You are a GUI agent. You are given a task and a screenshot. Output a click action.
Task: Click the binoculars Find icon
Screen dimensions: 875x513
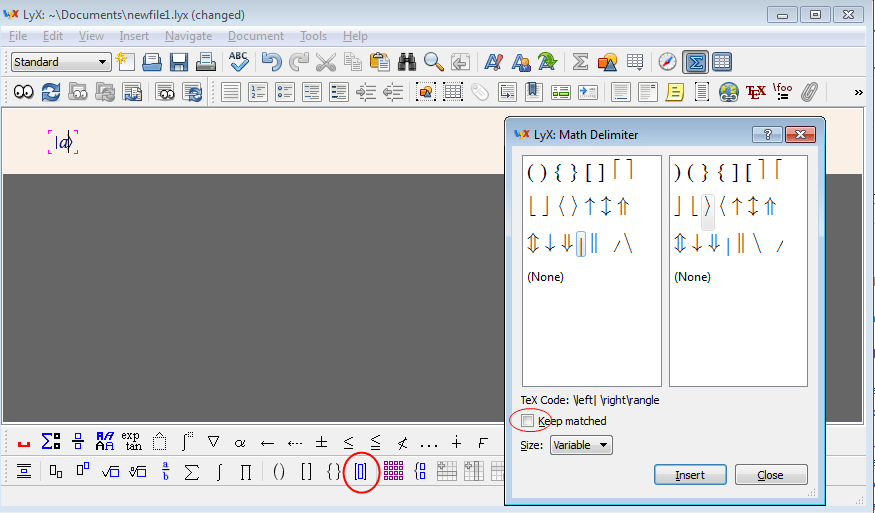(407, 62)
